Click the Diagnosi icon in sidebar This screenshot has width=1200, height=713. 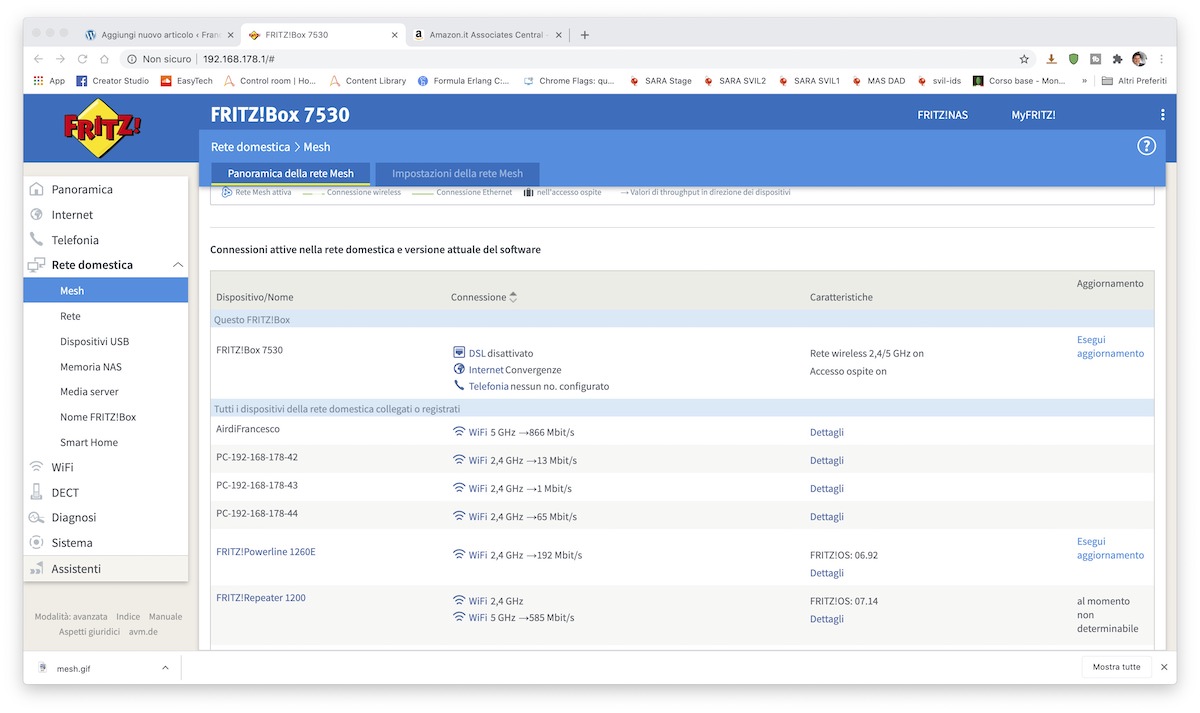(37, 518)
